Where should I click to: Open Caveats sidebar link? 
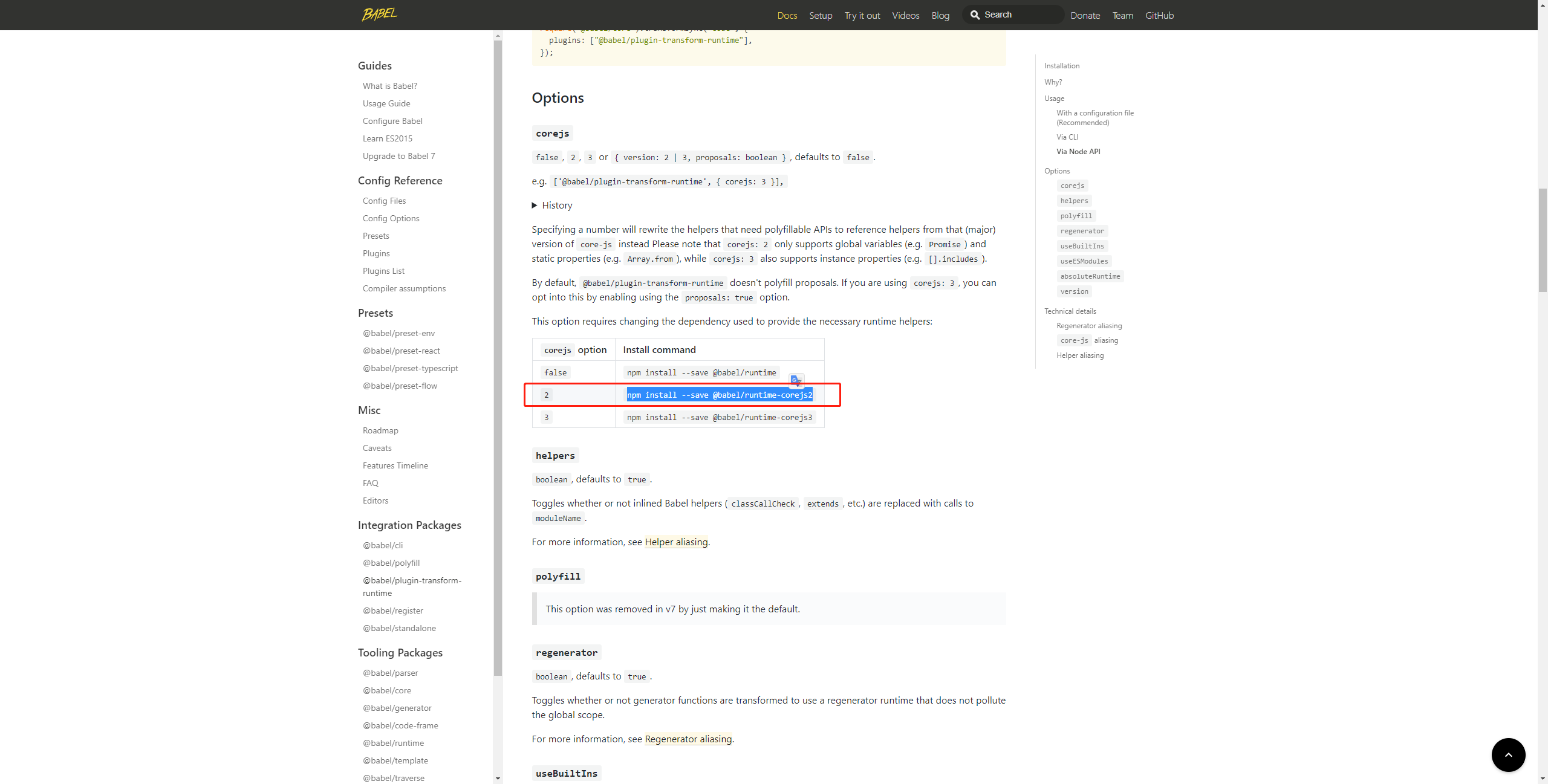[x=377, y=448]
